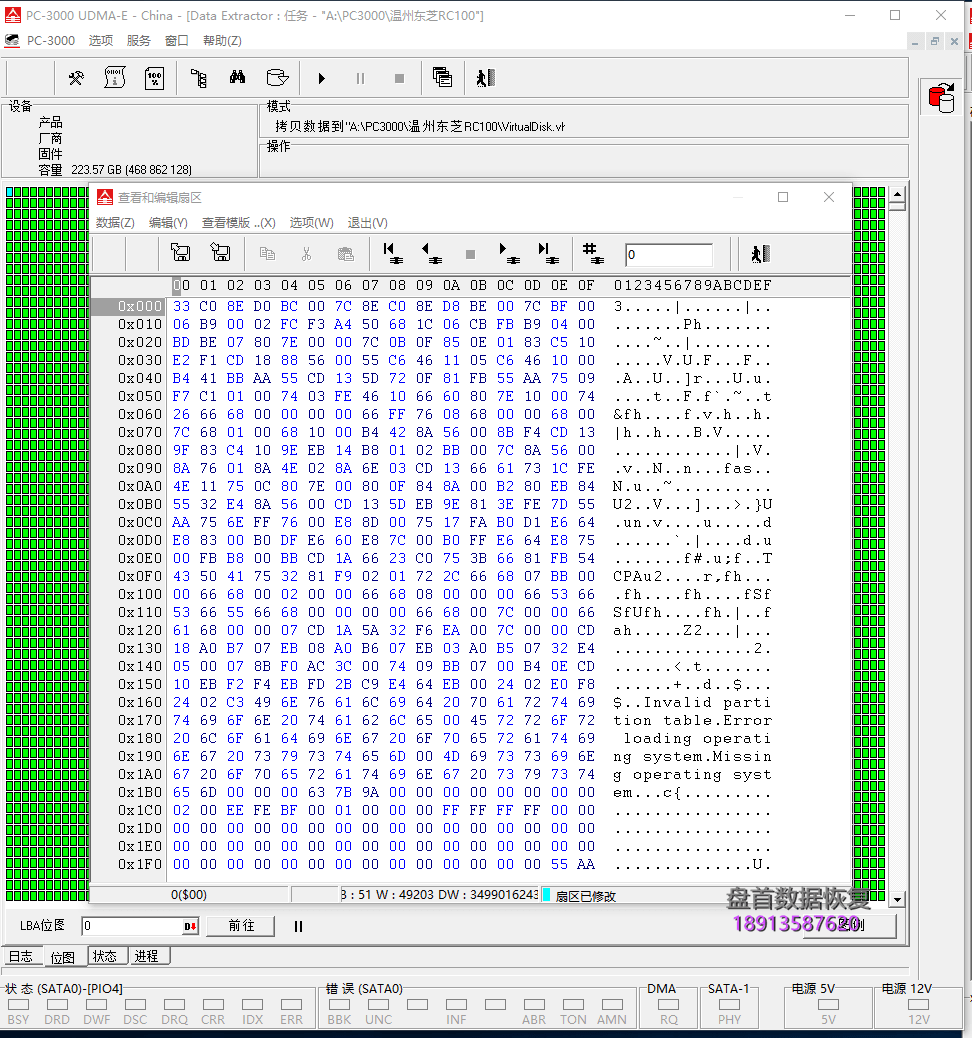
Task: Switch to the 日志 tab
Action: click(21, 957)
